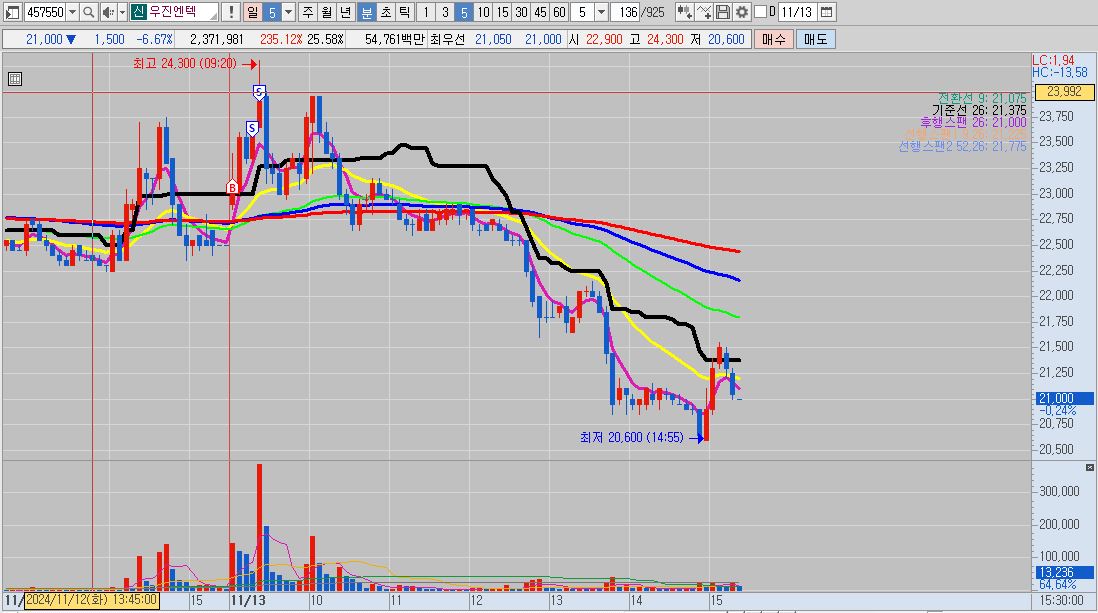
Task: Select 일 daily chart period
Action: point(252,12)
